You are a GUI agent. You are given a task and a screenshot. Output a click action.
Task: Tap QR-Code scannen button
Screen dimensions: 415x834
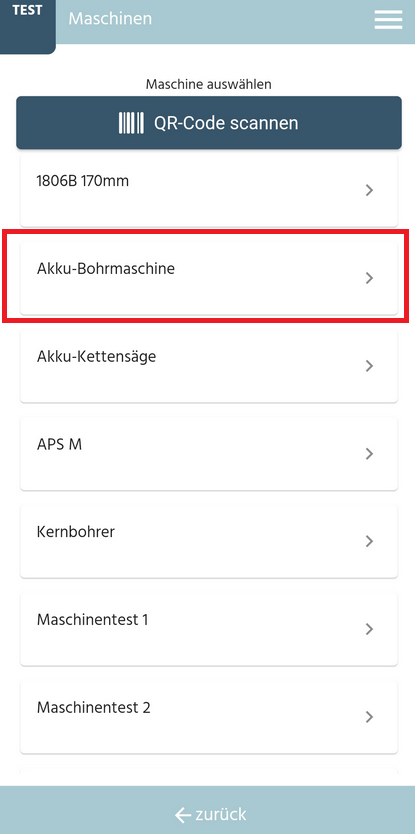[x=209, y=123]
